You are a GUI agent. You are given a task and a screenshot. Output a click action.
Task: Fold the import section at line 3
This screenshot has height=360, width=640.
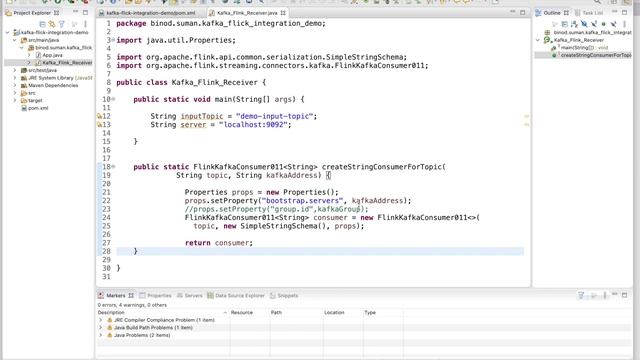(113, 40)
